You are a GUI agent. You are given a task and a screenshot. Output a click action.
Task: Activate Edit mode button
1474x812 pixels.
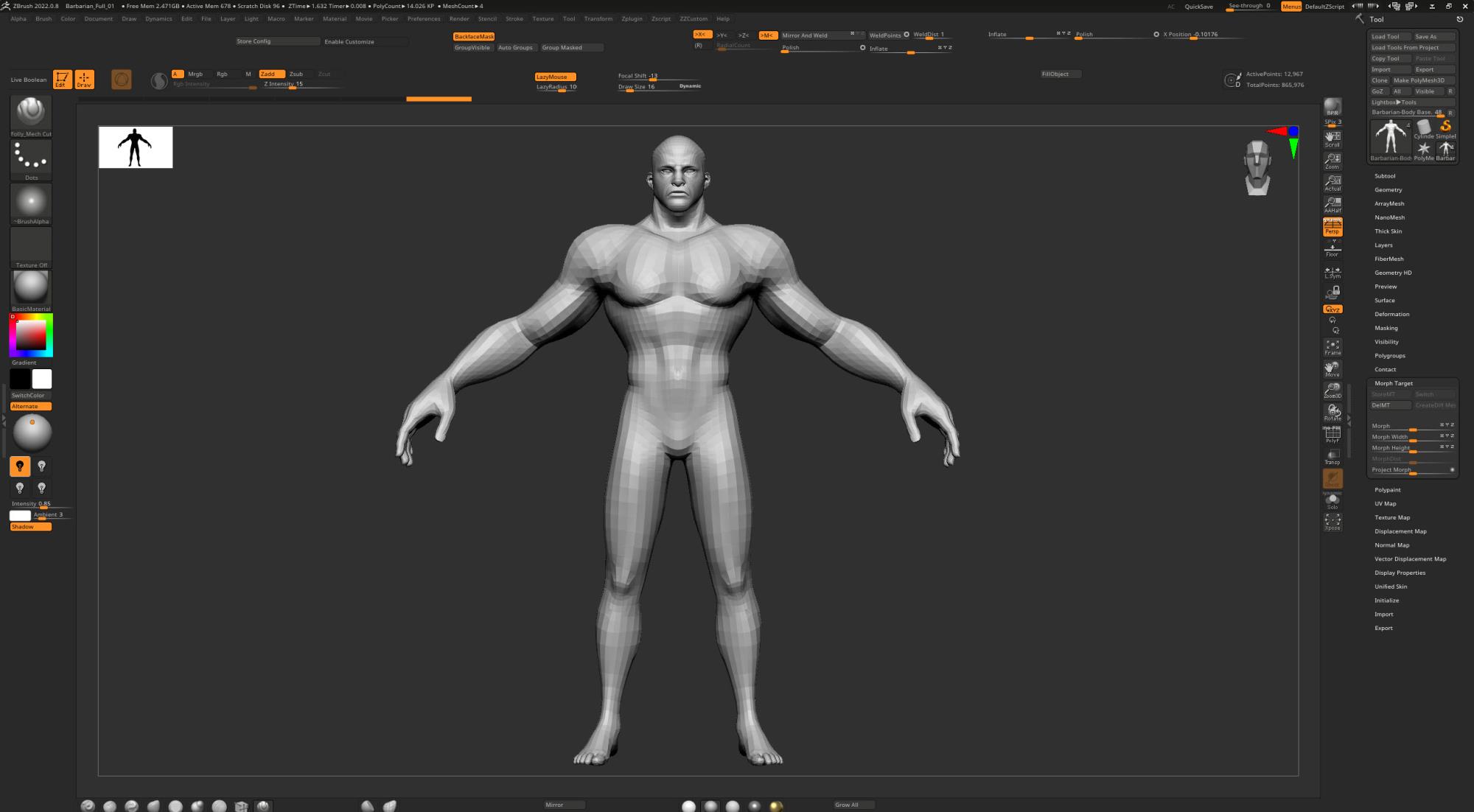(x=63, y=79)
